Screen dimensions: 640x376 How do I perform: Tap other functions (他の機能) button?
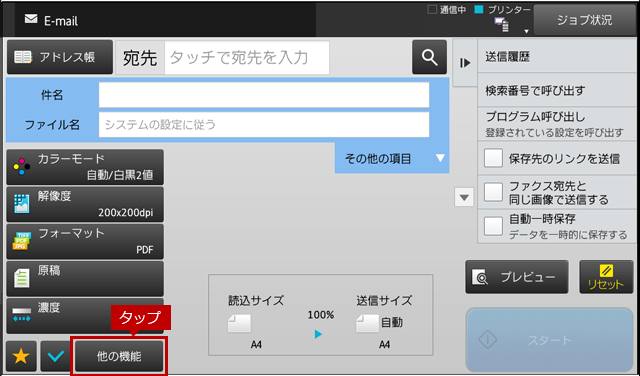click(x=119, y=356)
